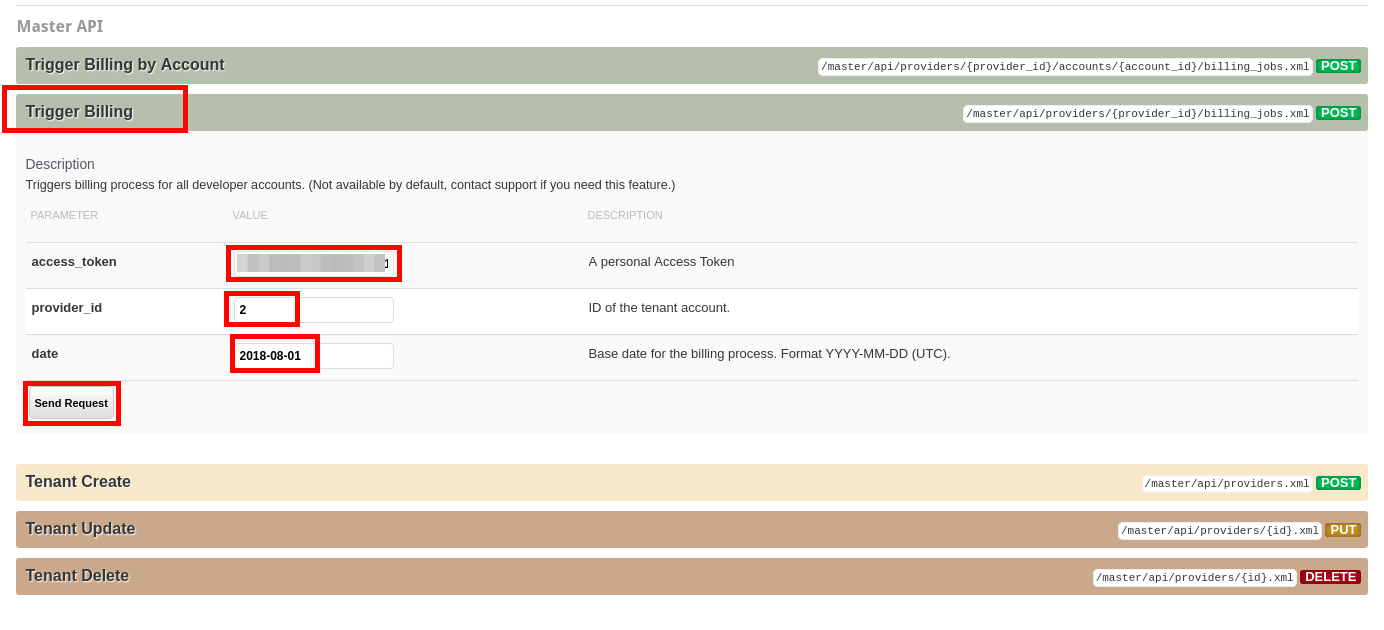
Task: Click the /master/api/providers.xml endpoint path
Action: coord(1227,484)
